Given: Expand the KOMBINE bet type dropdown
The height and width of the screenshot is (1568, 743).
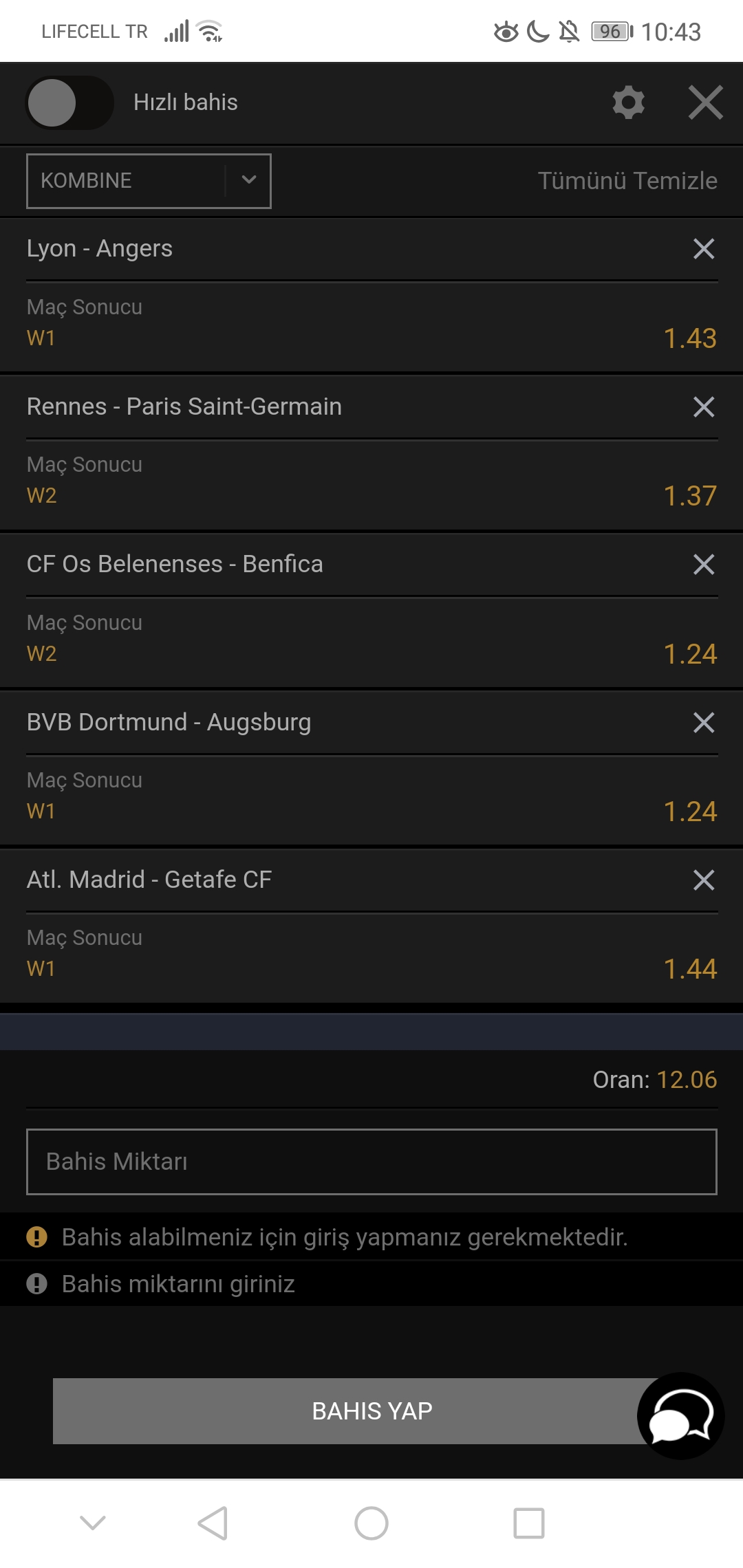Looking at the screenshot, I should [149, 181].
